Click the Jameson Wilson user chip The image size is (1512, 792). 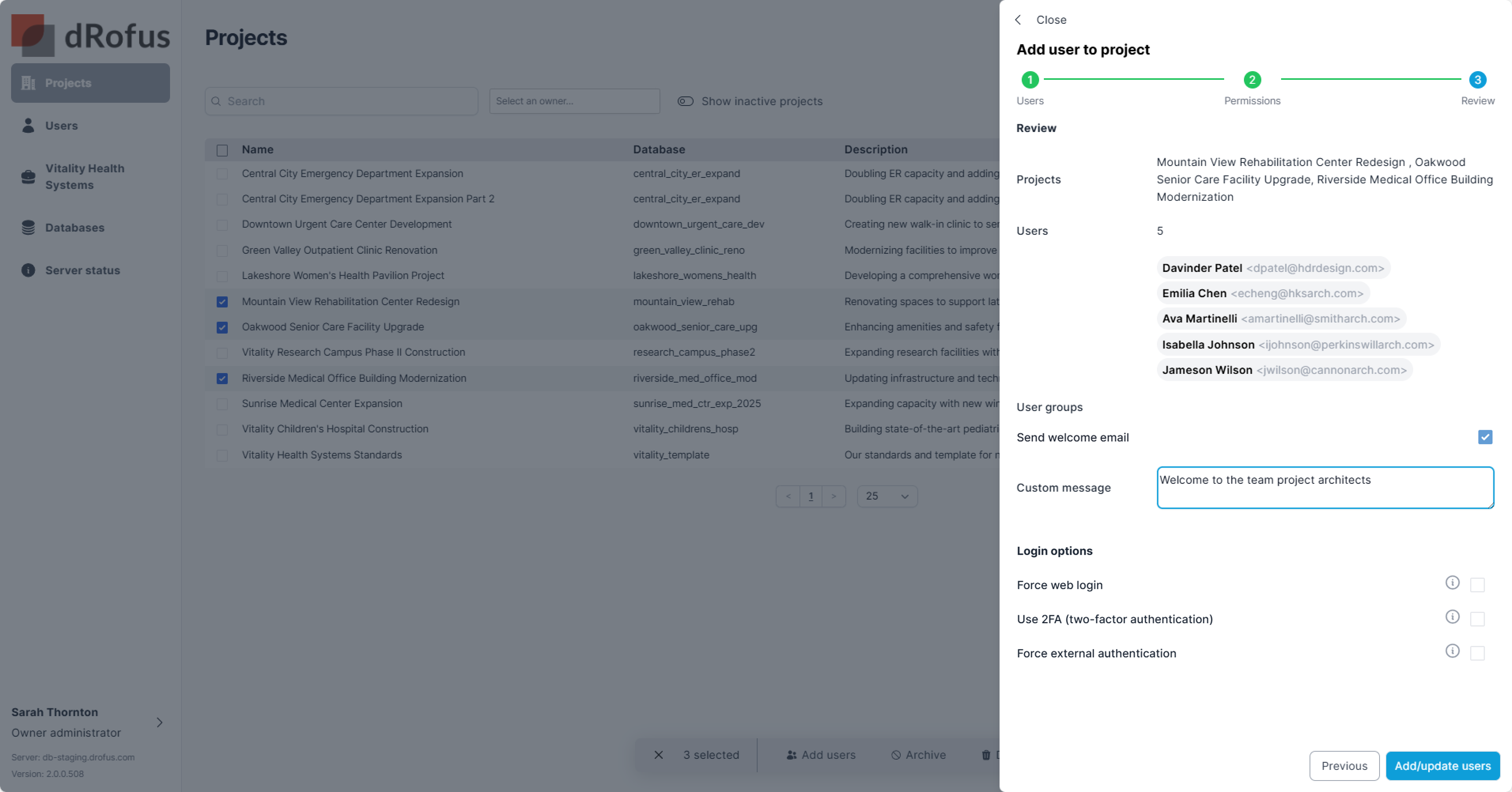[x=1285, y=370]
